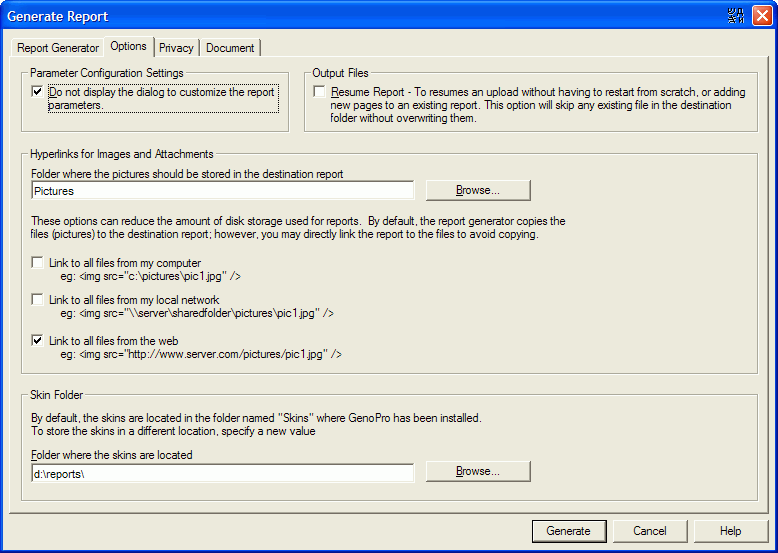Image resolution: width=778 pixels, height=553 pixels.
Task: Check 'Link to all files from my computer'
Action: tap(38, 263)
